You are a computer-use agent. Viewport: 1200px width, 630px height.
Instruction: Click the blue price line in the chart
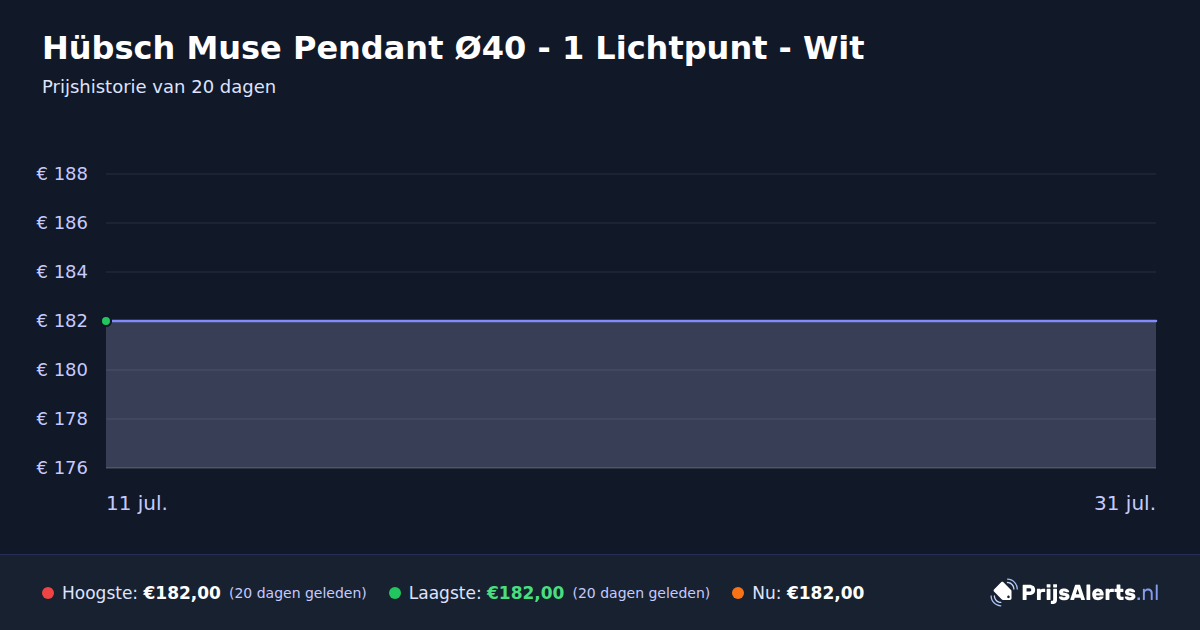(631, 321)
